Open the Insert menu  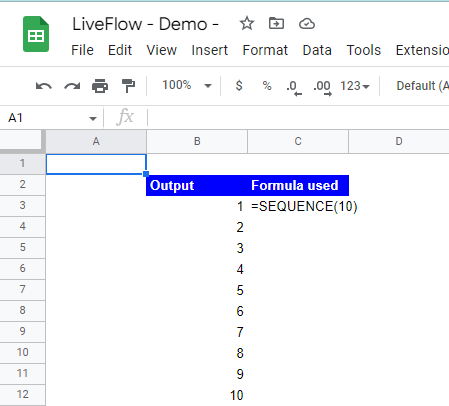pos(210,50)
